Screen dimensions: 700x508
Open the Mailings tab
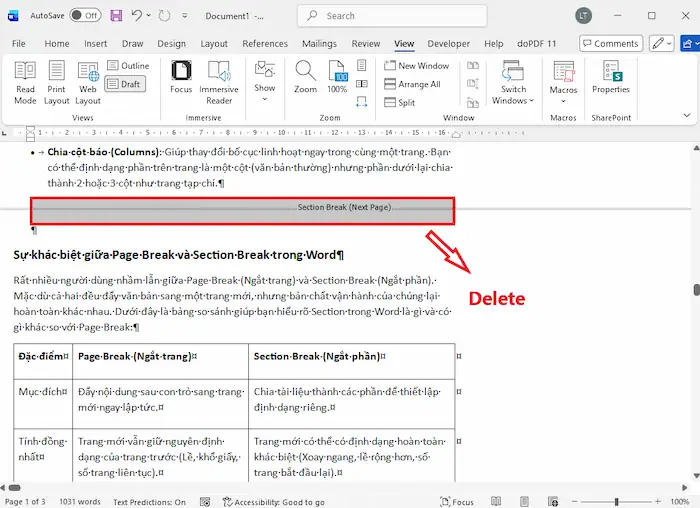click(319, 44)
